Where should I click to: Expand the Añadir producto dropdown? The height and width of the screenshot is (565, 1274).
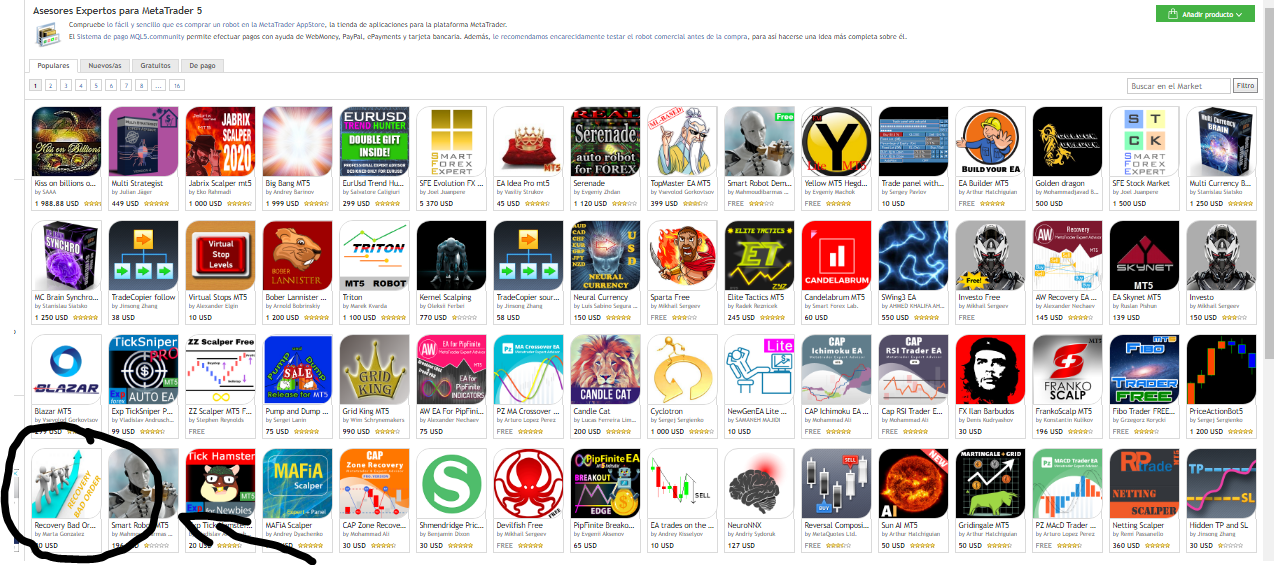[x=1204, y=14]
